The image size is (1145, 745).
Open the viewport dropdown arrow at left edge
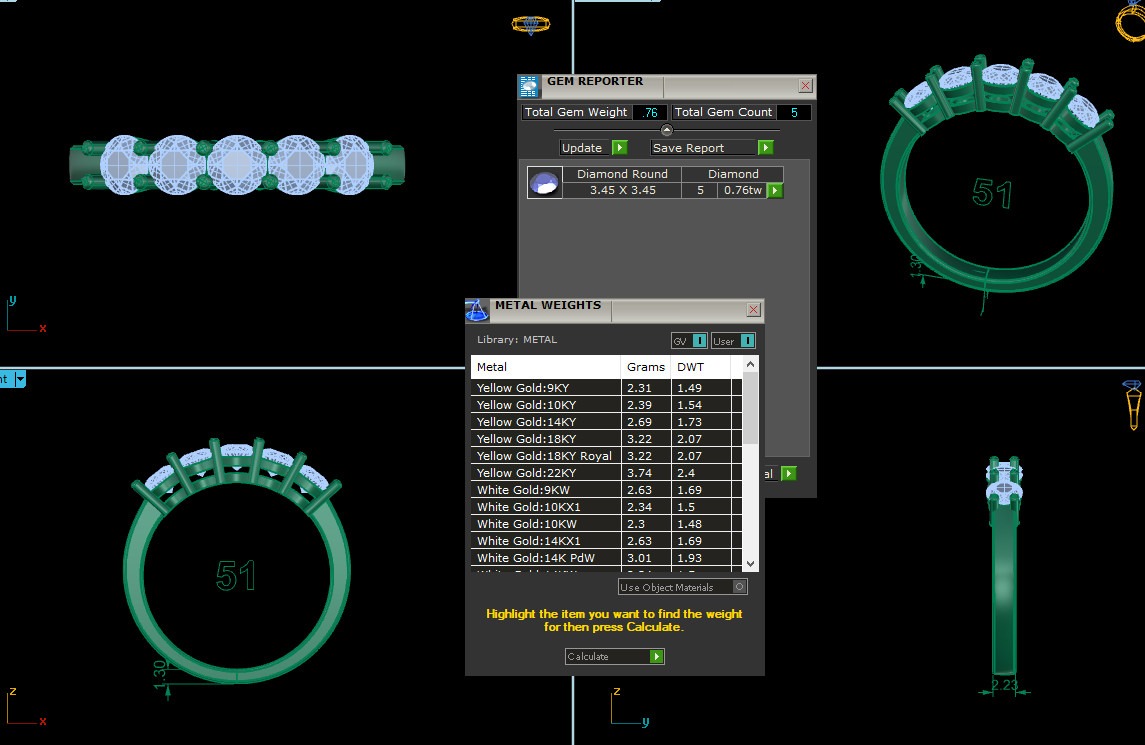click(x=19, y=379)
